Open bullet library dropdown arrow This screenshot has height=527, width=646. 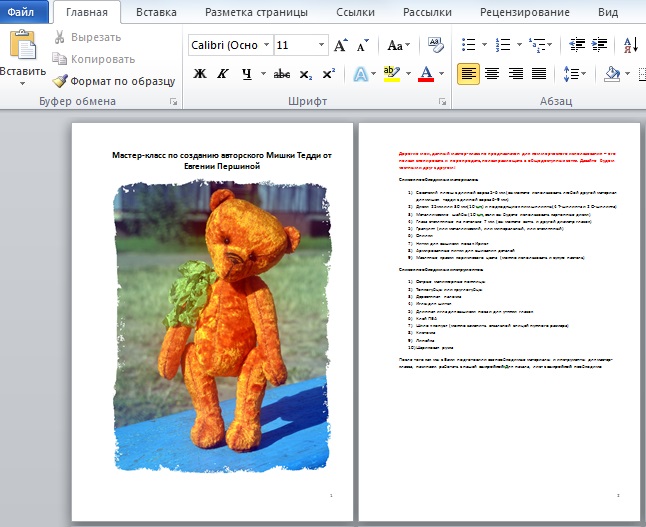484,44
